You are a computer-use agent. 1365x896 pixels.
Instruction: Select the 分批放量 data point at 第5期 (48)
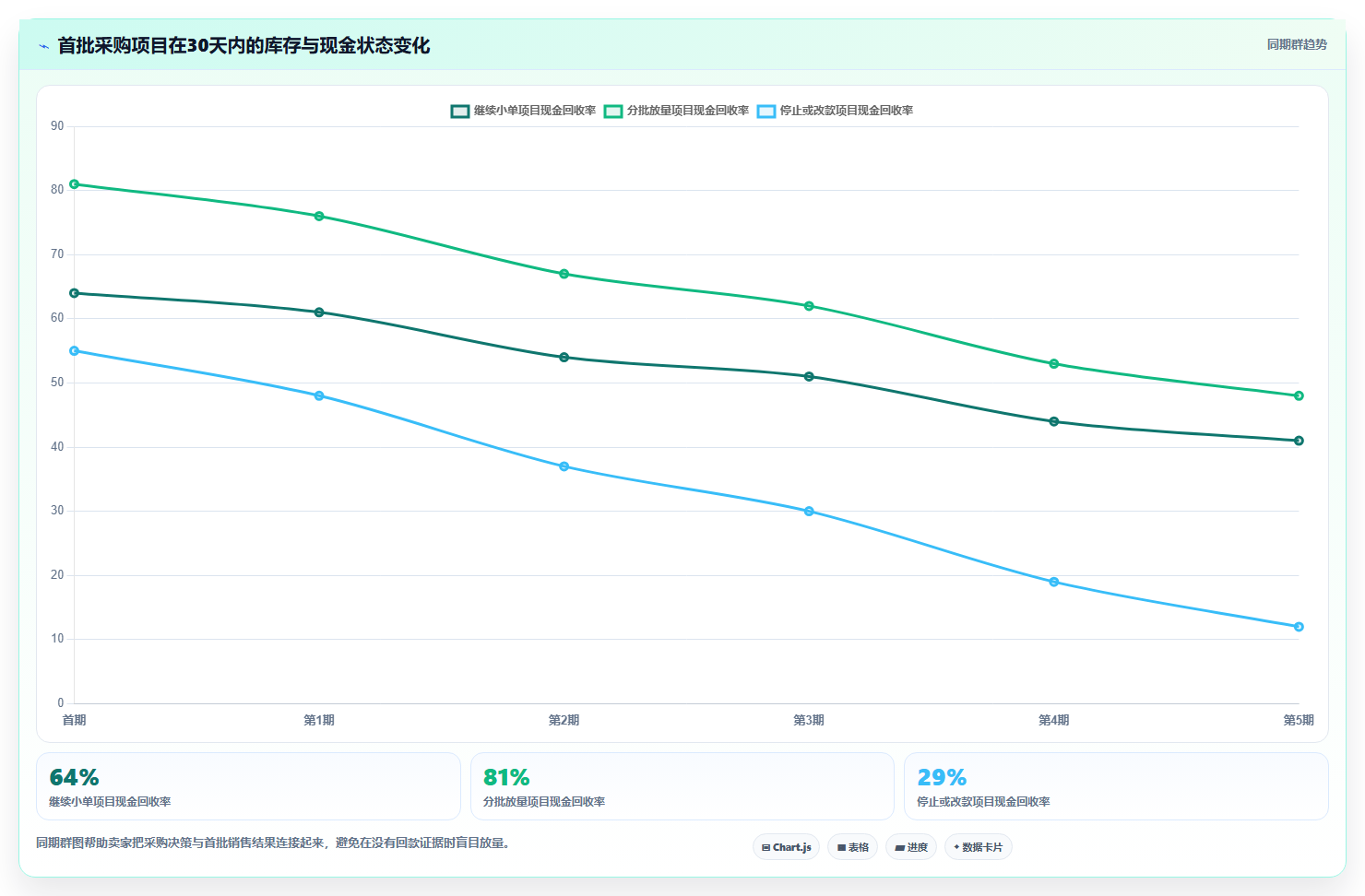point(1299,395)
